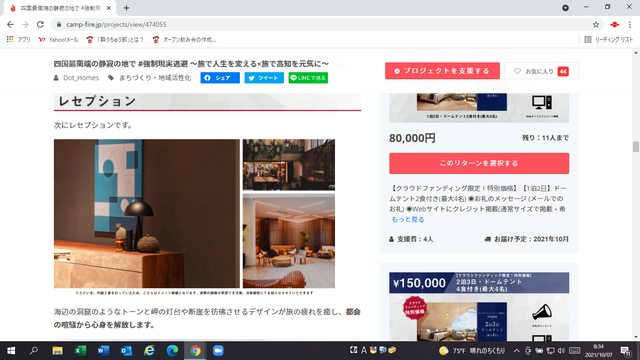Image resolution: width=640 pixels, height=360 pixels.
Task: Open the Chrome menu with three dots
Action: (x=630, y=24)
